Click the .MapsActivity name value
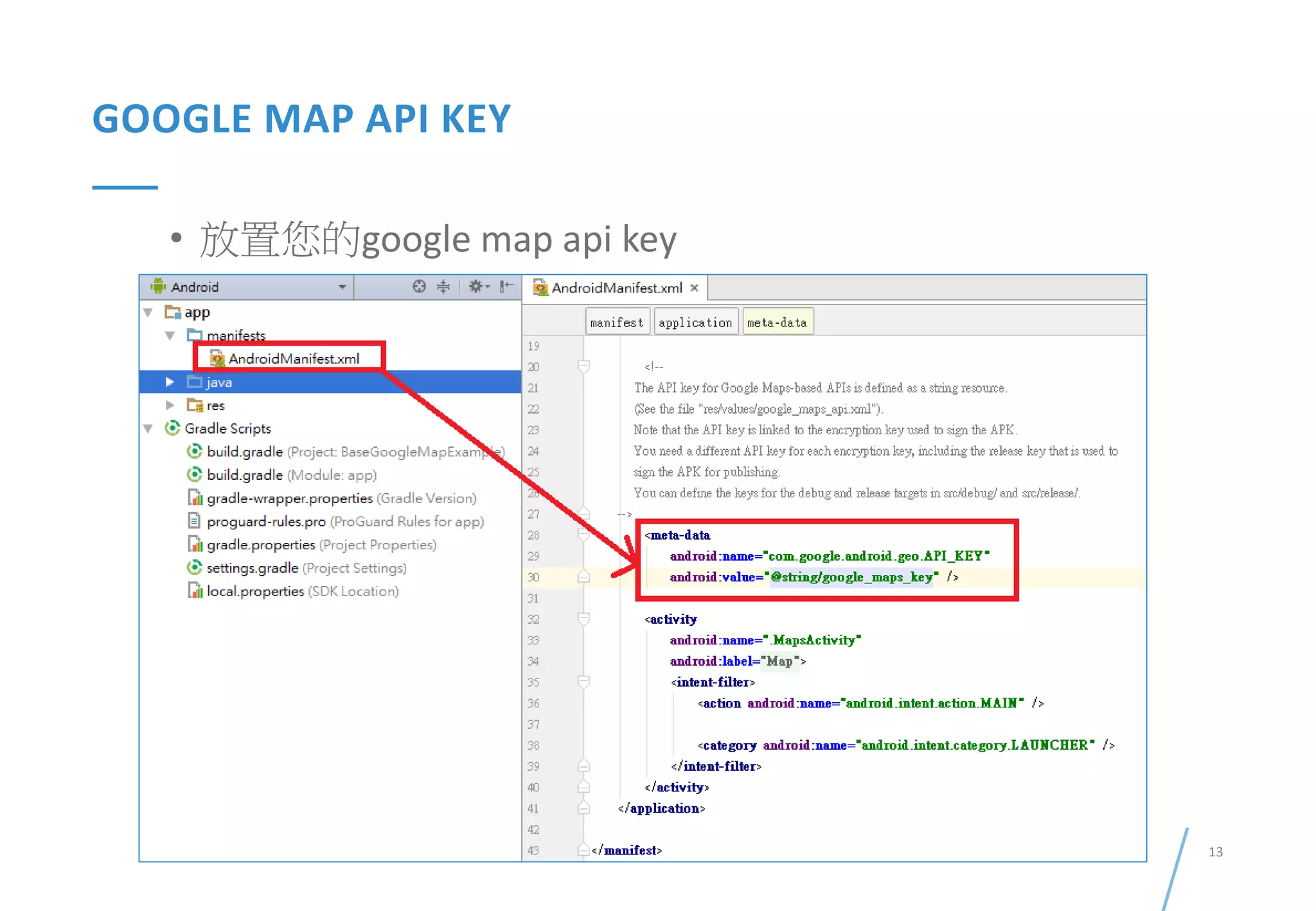Image resolution: width=1316 pixels, height=911 pixels. pos(813,640)
